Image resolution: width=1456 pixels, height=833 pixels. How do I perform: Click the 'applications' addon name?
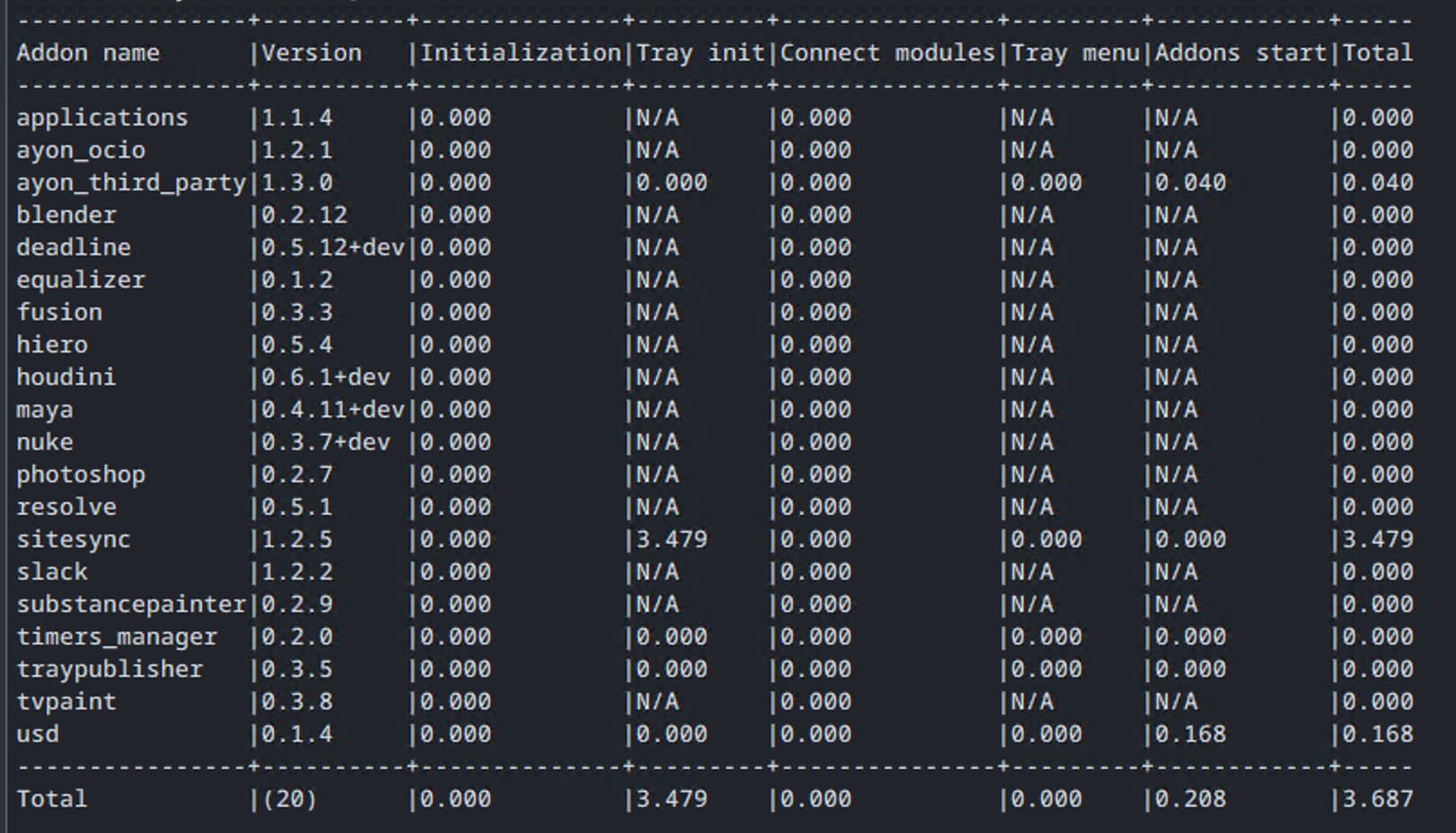pos(103,118)
